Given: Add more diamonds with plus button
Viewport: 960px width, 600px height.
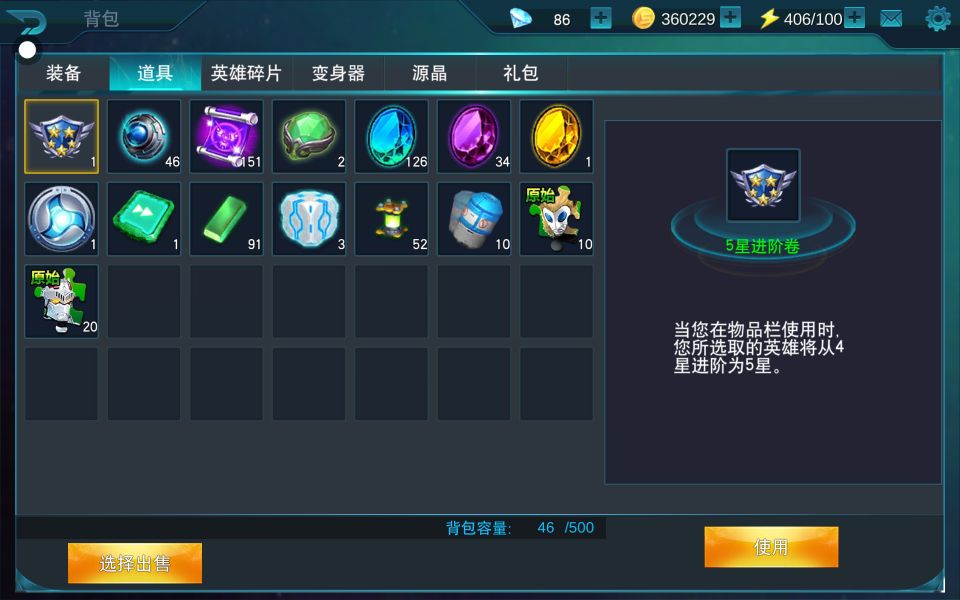Looking at the screenshot, I should (x=601, y=18).
